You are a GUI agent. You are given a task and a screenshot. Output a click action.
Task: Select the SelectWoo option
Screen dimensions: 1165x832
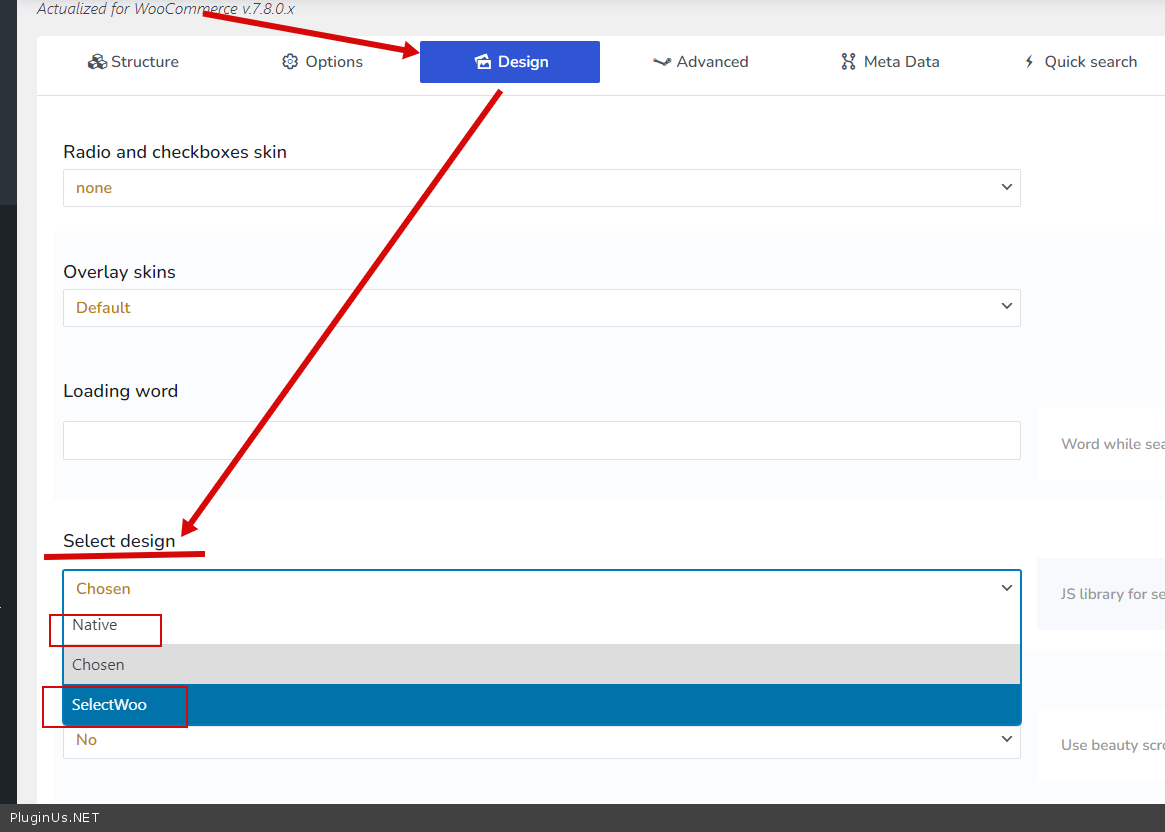tap(109, 705)
